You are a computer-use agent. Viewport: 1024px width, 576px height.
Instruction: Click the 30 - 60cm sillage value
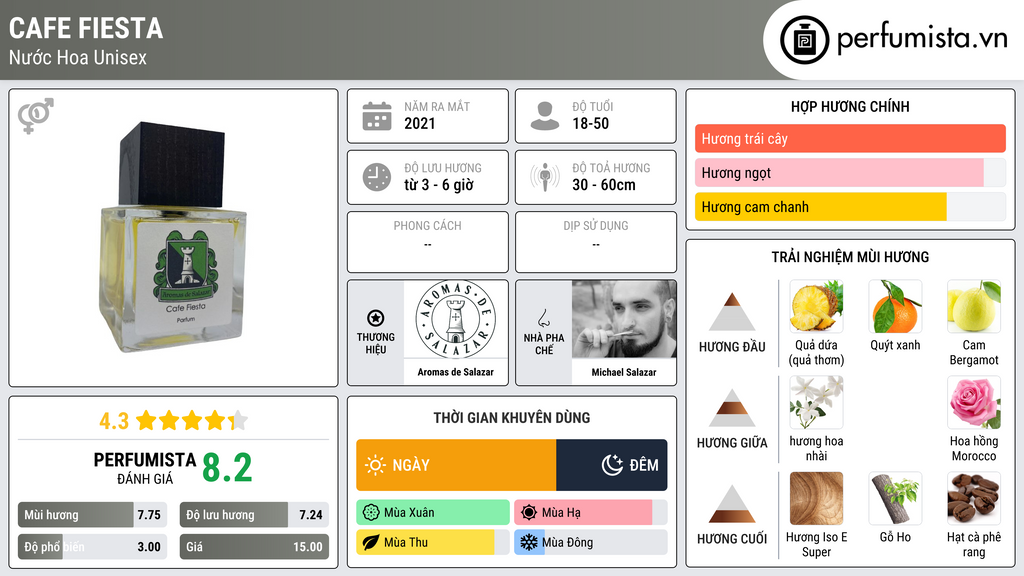[x=603, y=185]
